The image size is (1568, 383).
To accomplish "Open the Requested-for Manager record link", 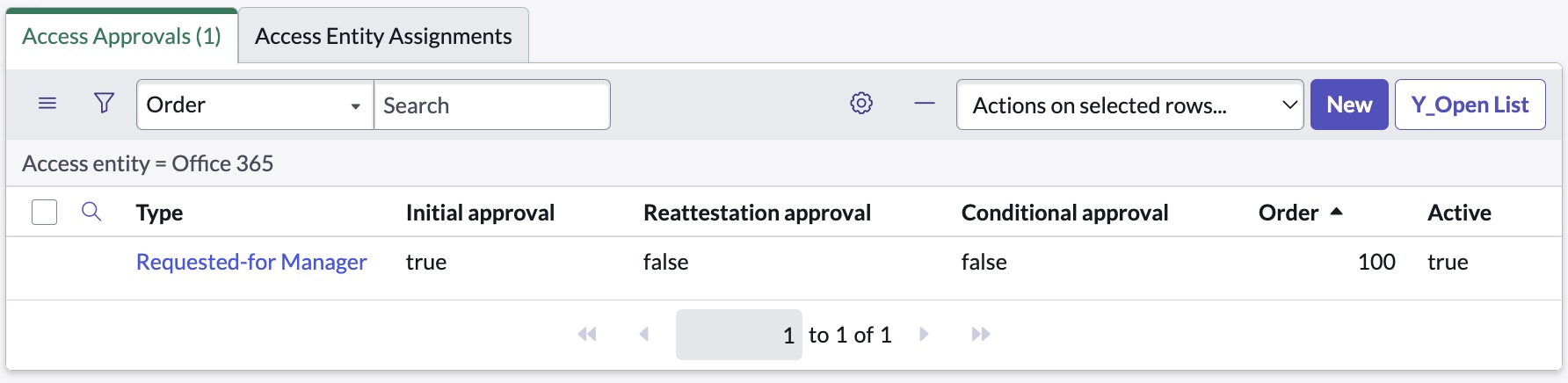I will pyautogui.click(x=251, y=262).
